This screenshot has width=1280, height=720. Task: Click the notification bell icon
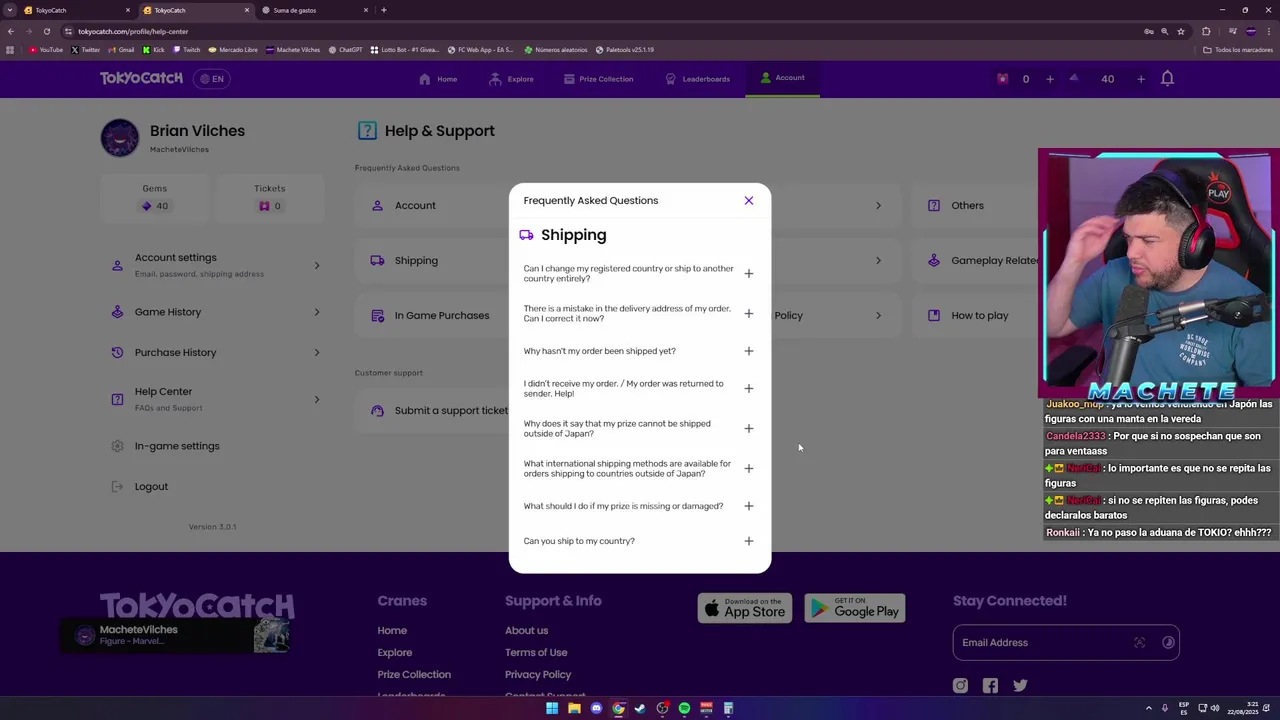point(1167,78)
